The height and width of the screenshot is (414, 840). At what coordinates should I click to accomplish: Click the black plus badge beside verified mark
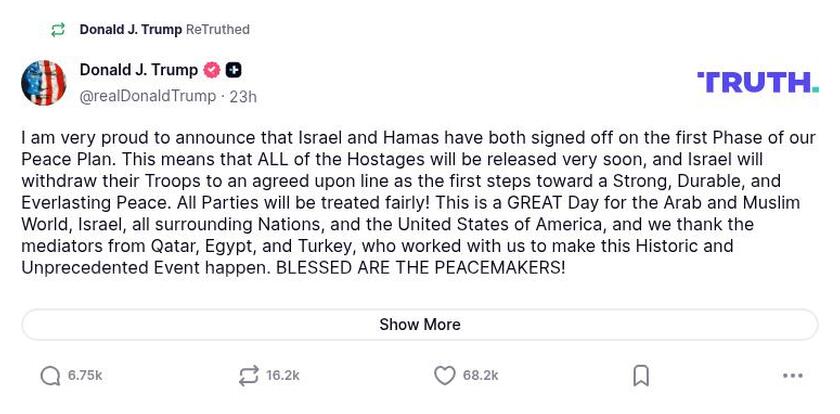point(234,70)
